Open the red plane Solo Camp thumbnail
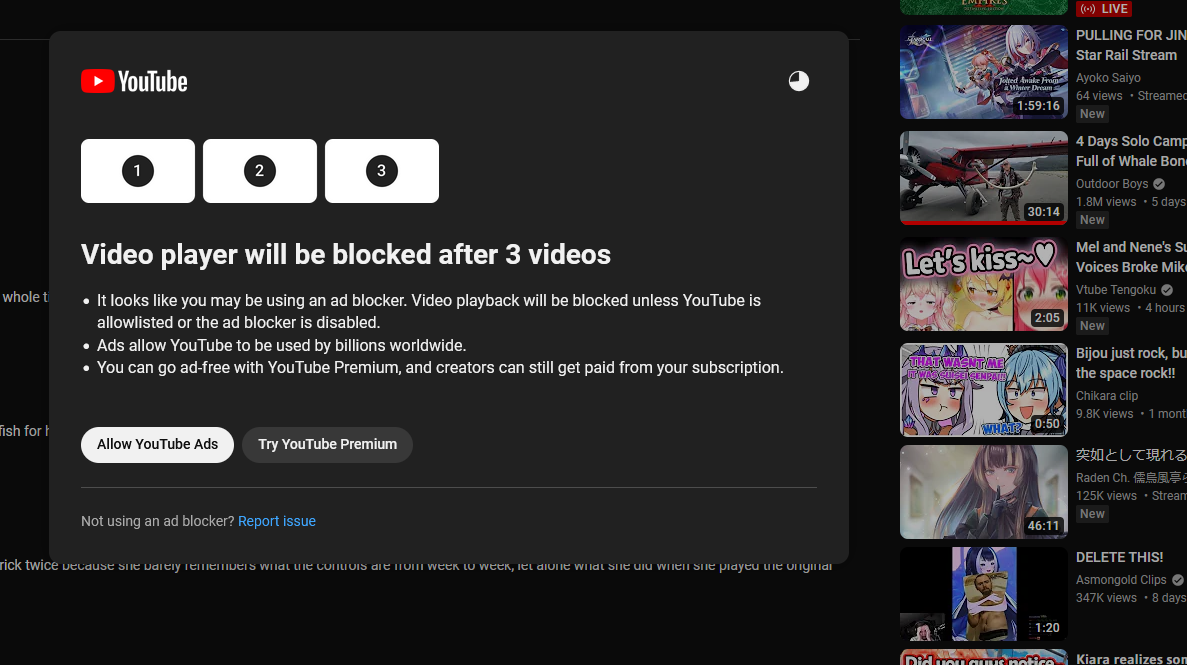 point(983,178)
